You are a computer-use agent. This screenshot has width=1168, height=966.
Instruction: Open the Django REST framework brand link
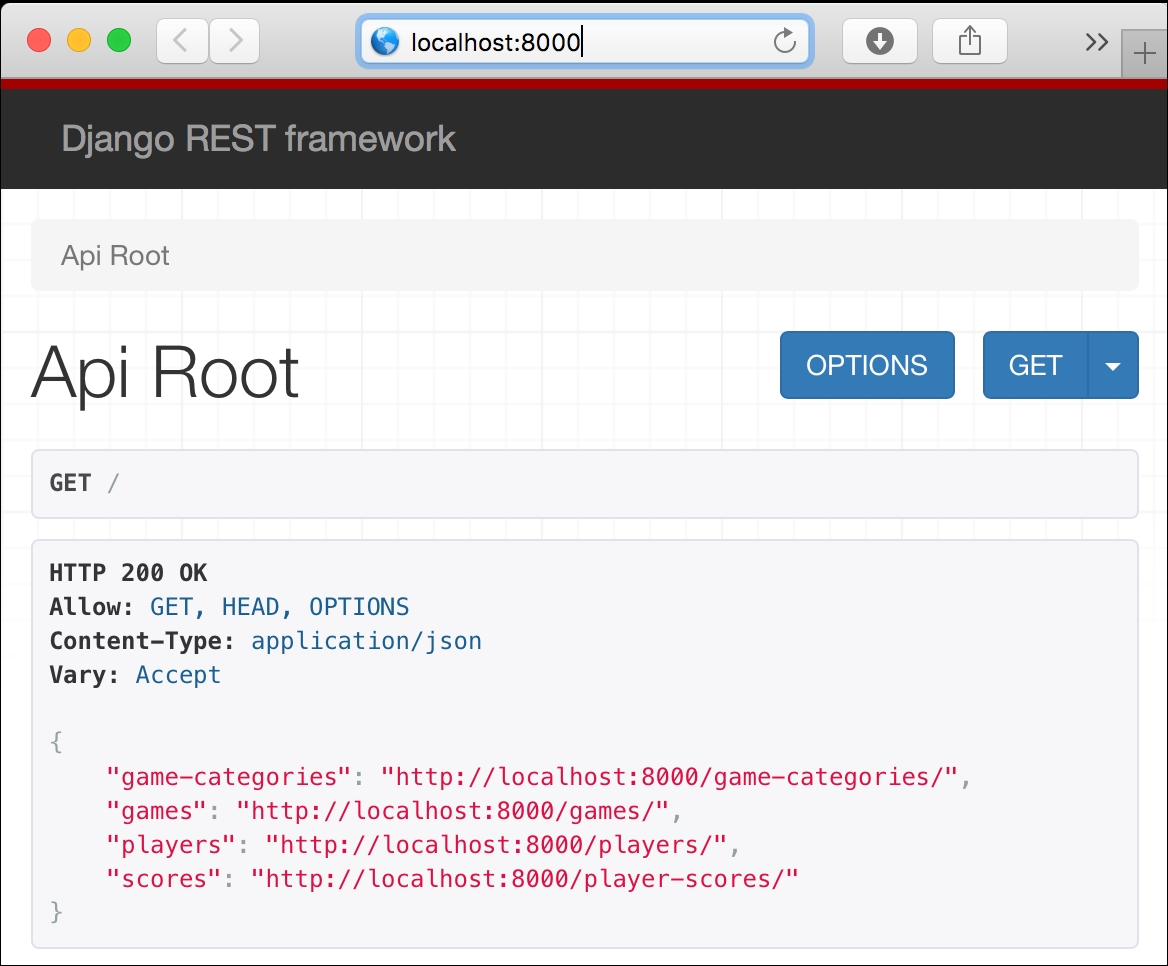(x=258, y=139)
